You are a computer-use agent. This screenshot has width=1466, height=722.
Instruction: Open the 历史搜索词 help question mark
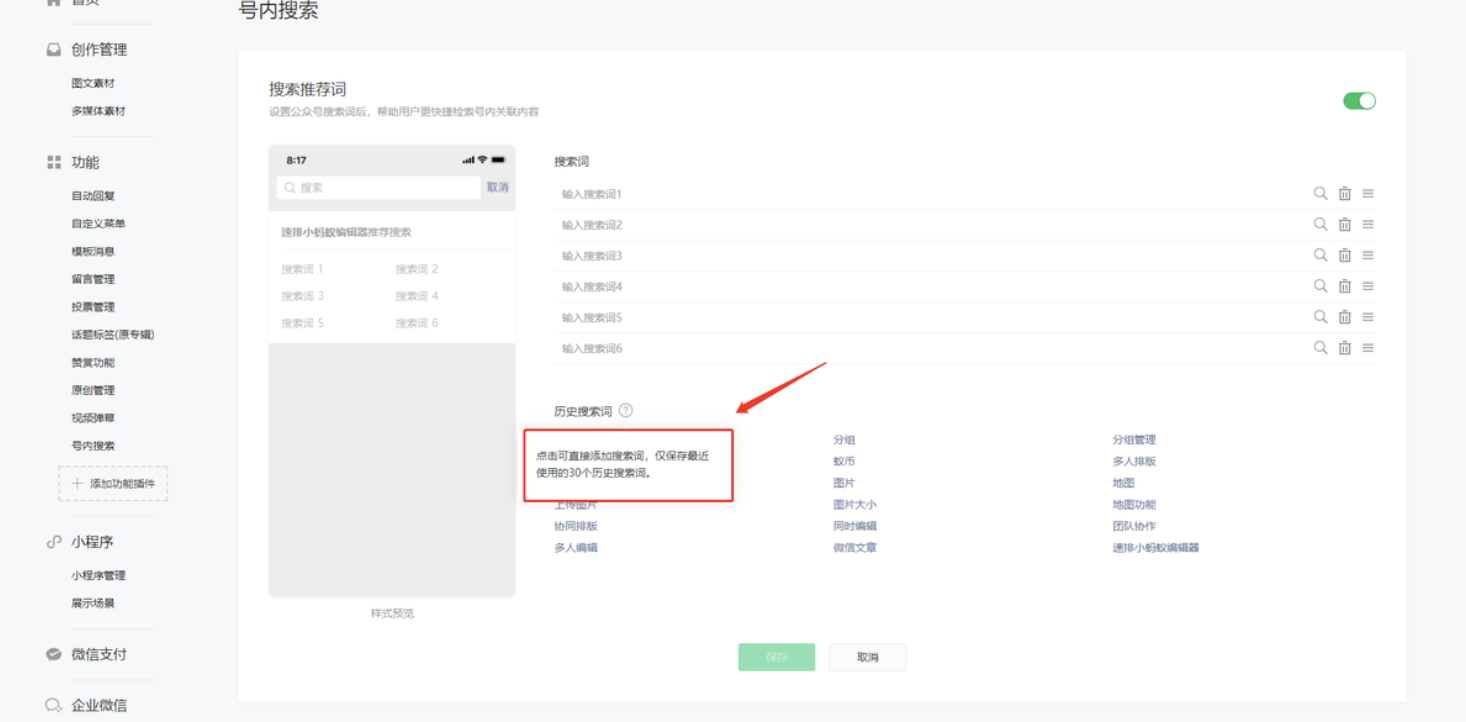pyautogui.click(x=626, y=408)
